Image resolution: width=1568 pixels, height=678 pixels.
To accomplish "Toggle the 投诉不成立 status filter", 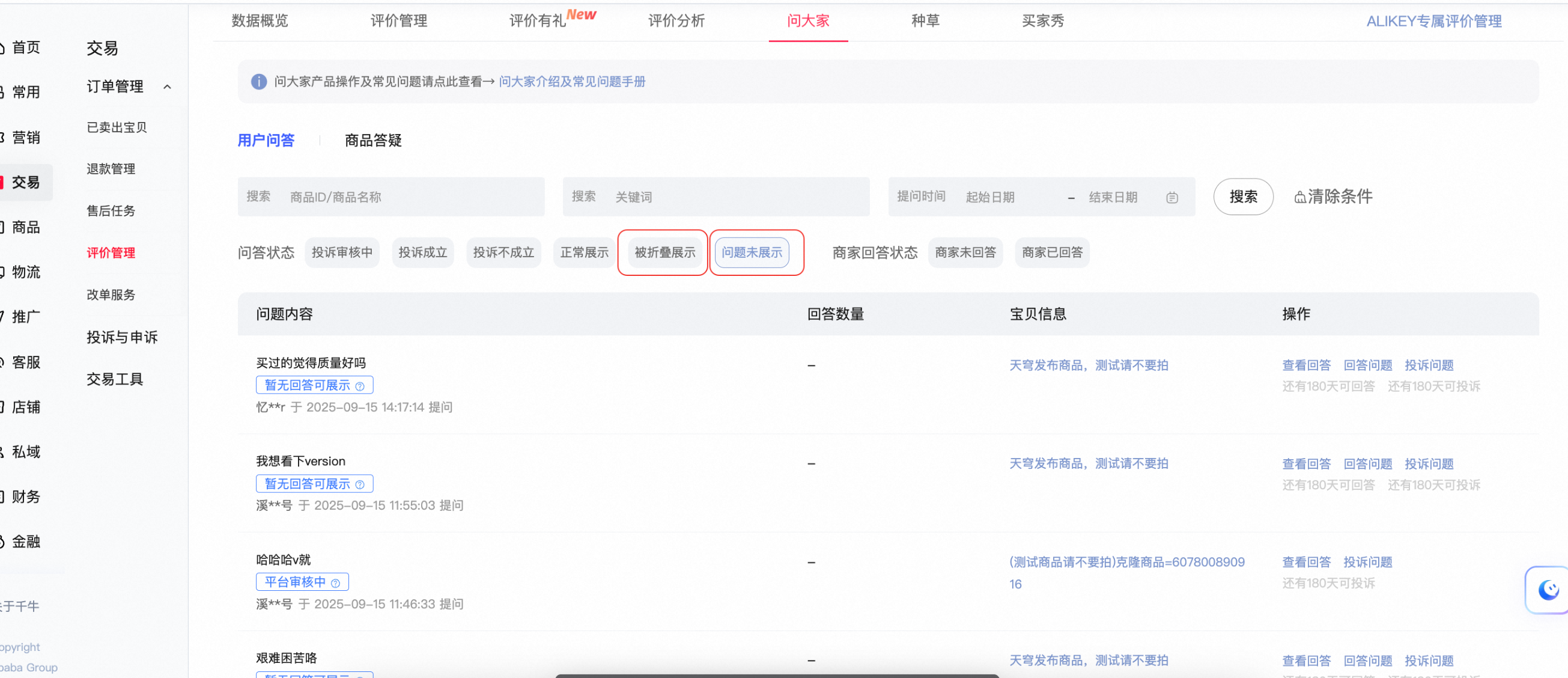I will pyautogui.click(x=503, y=253).
